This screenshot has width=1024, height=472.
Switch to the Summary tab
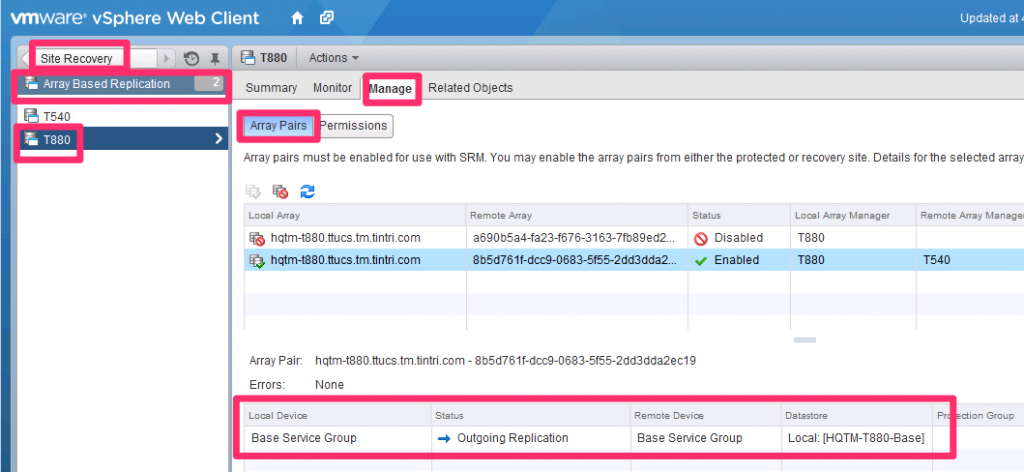pos(271,88)
